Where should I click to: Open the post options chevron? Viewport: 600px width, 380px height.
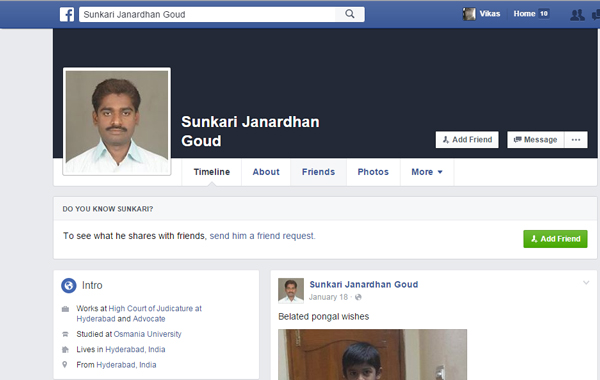tap(586, 283)
